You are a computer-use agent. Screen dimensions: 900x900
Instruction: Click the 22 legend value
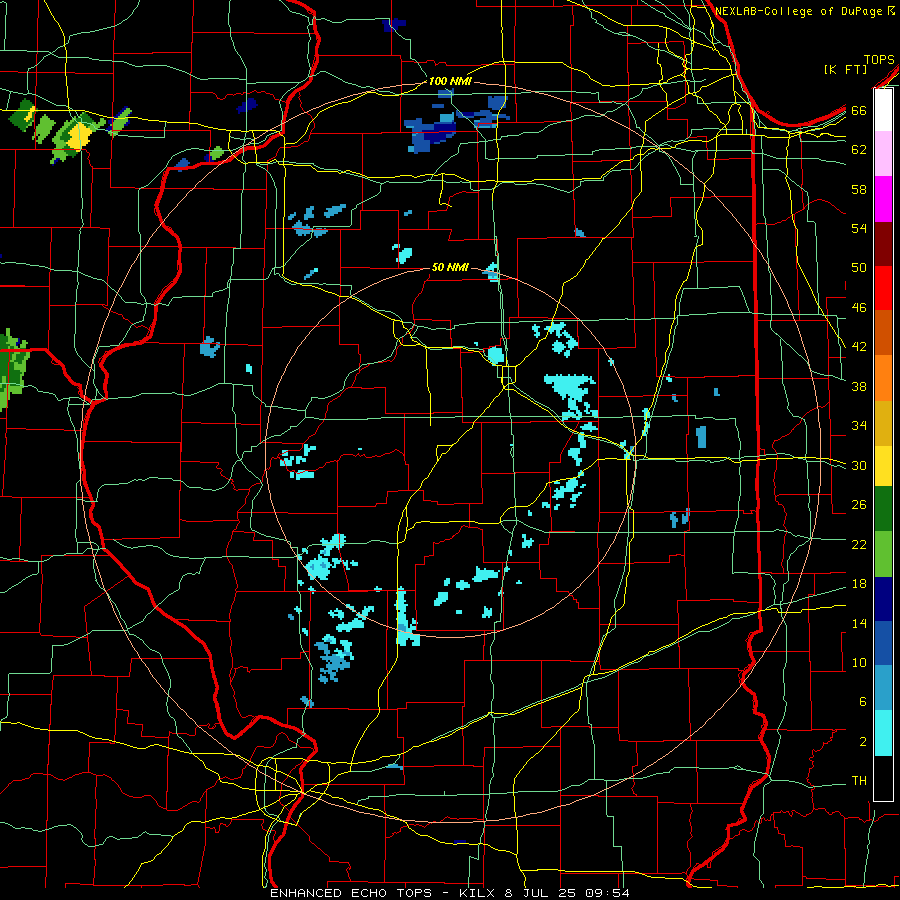click(859, 545)
